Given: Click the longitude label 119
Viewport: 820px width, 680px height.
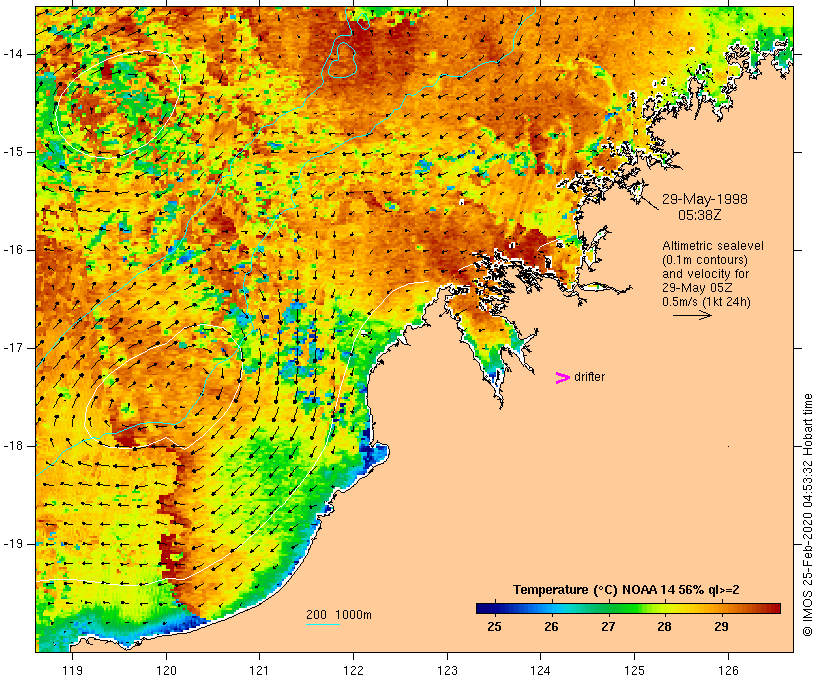Looking at the screenshot, I should (x=72, y=670).
